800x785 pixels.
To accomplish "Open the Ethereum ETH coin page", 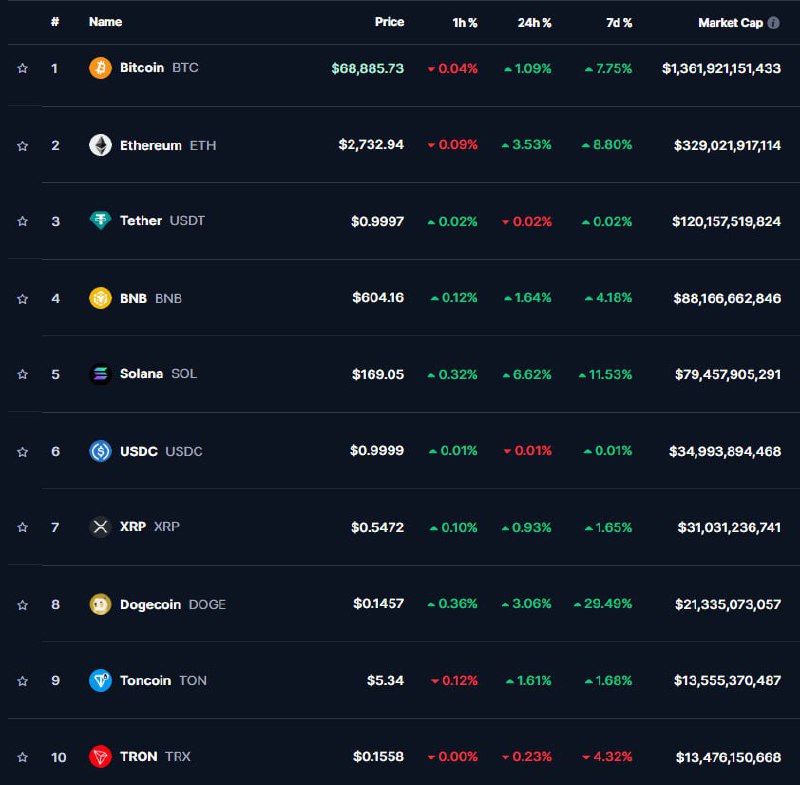I will (x=168, y=145).
